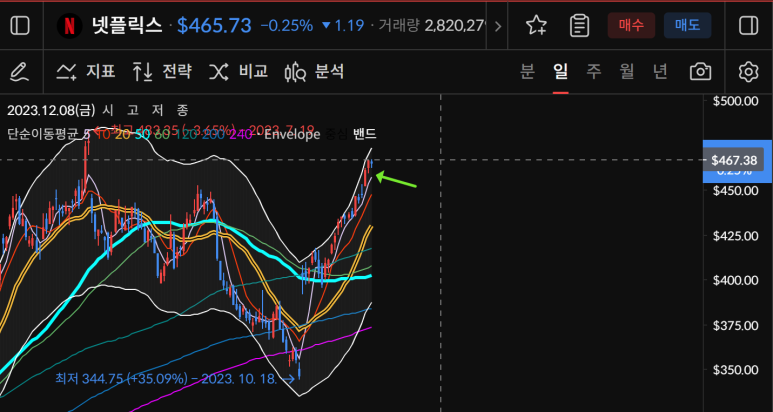This screenshot has width=773, height=412.
Task: Click the $375.00 price axis label
Action: (x=735, y=326)
